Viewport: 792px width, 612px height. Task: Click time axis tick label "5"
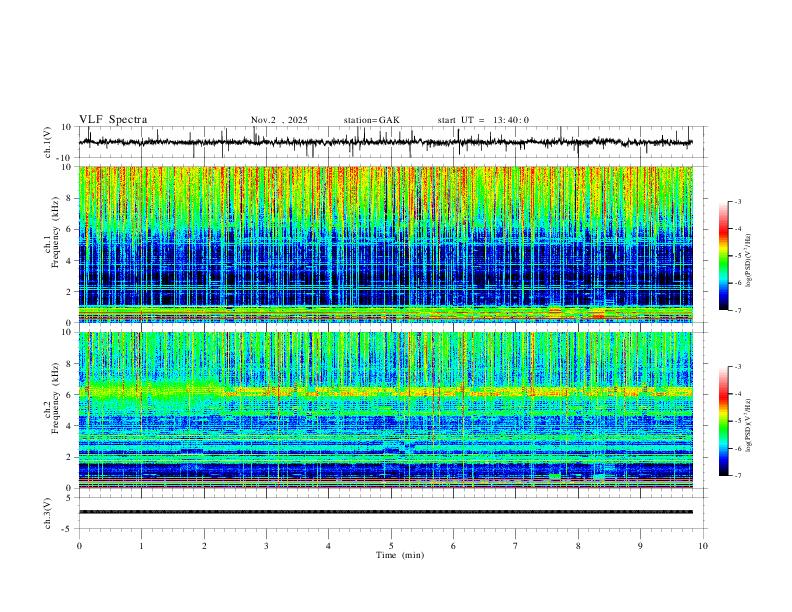click(x=391, y=546)
